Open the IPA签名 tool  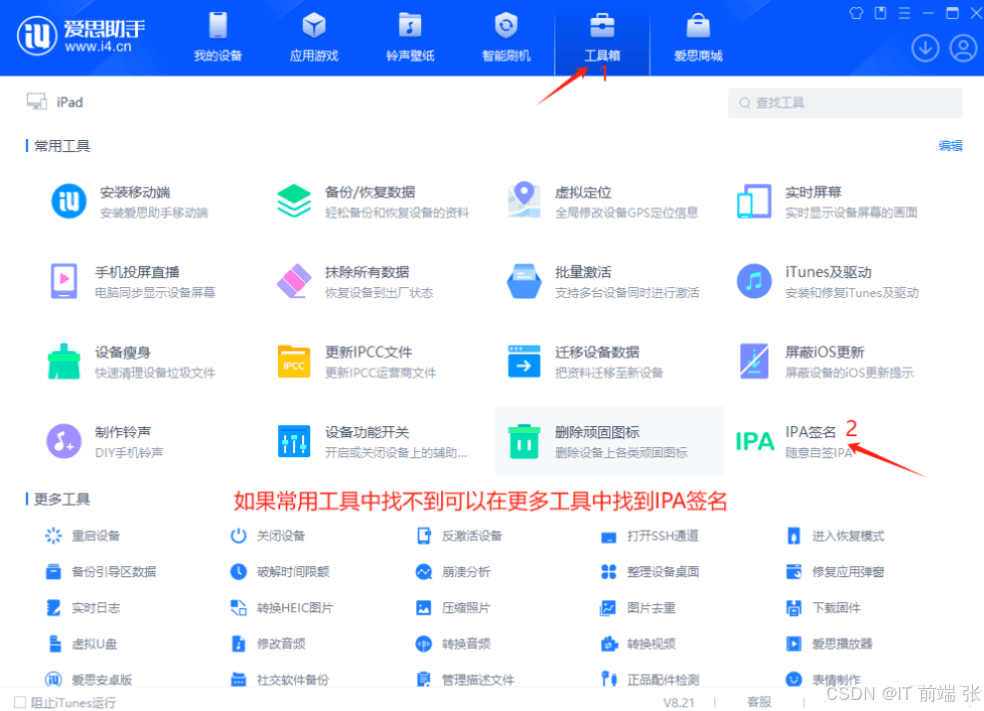pos(796,441)
